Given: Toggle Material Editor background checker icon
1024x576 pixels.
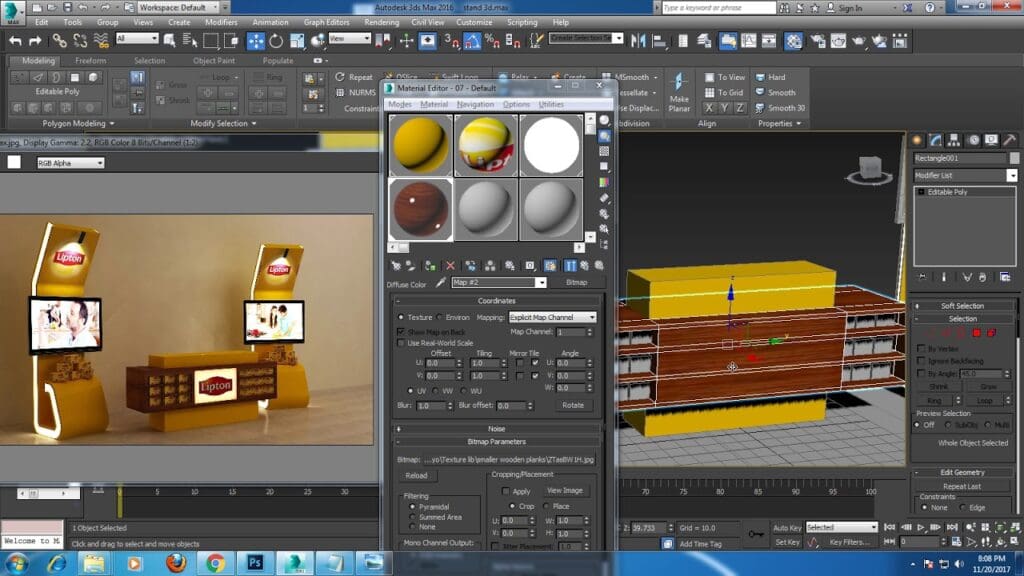Looking at the screenshot, I should tap(604, 152).
